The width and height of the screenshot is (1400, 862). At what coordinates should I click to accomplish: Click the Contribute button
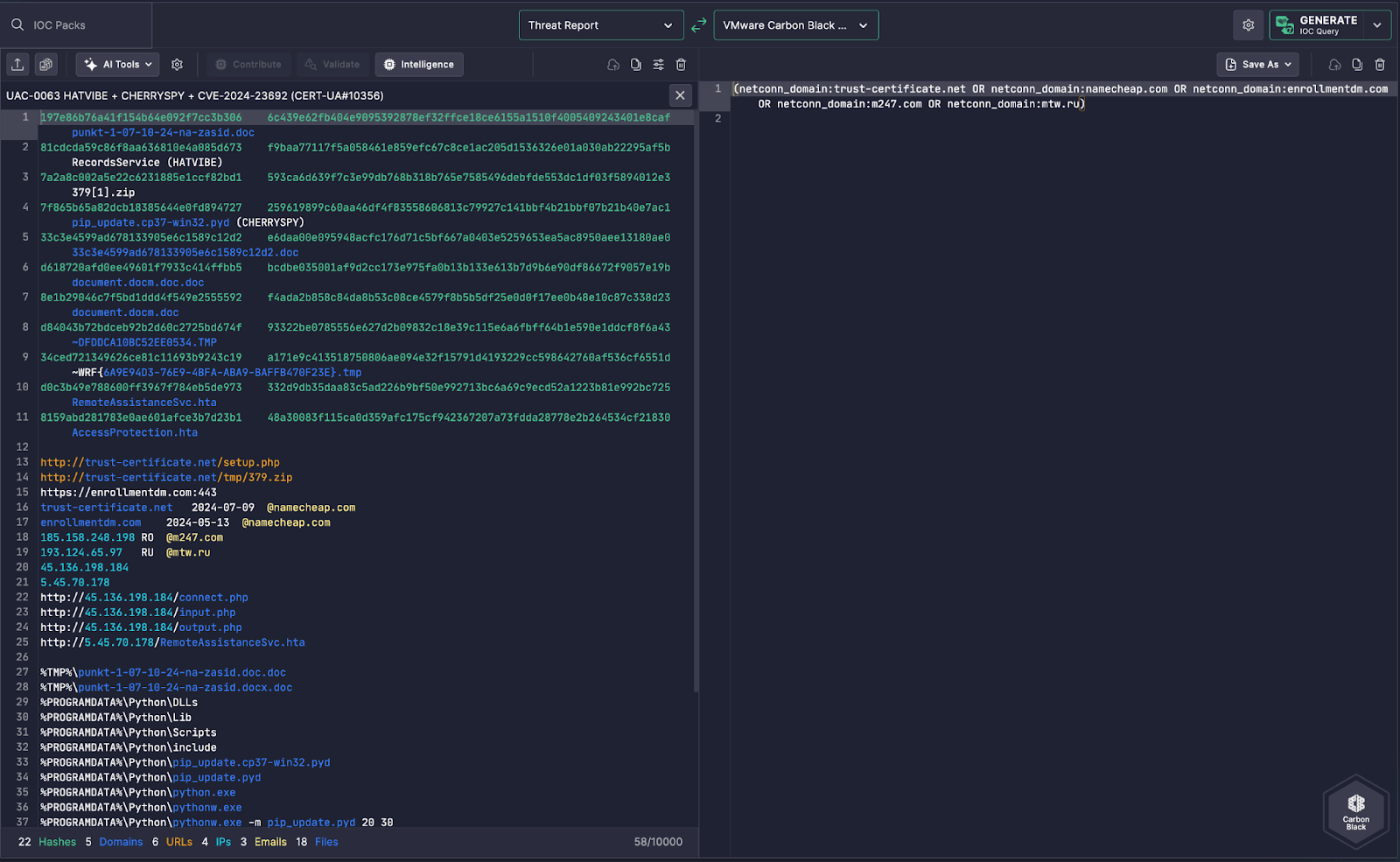tap(248, 64)
